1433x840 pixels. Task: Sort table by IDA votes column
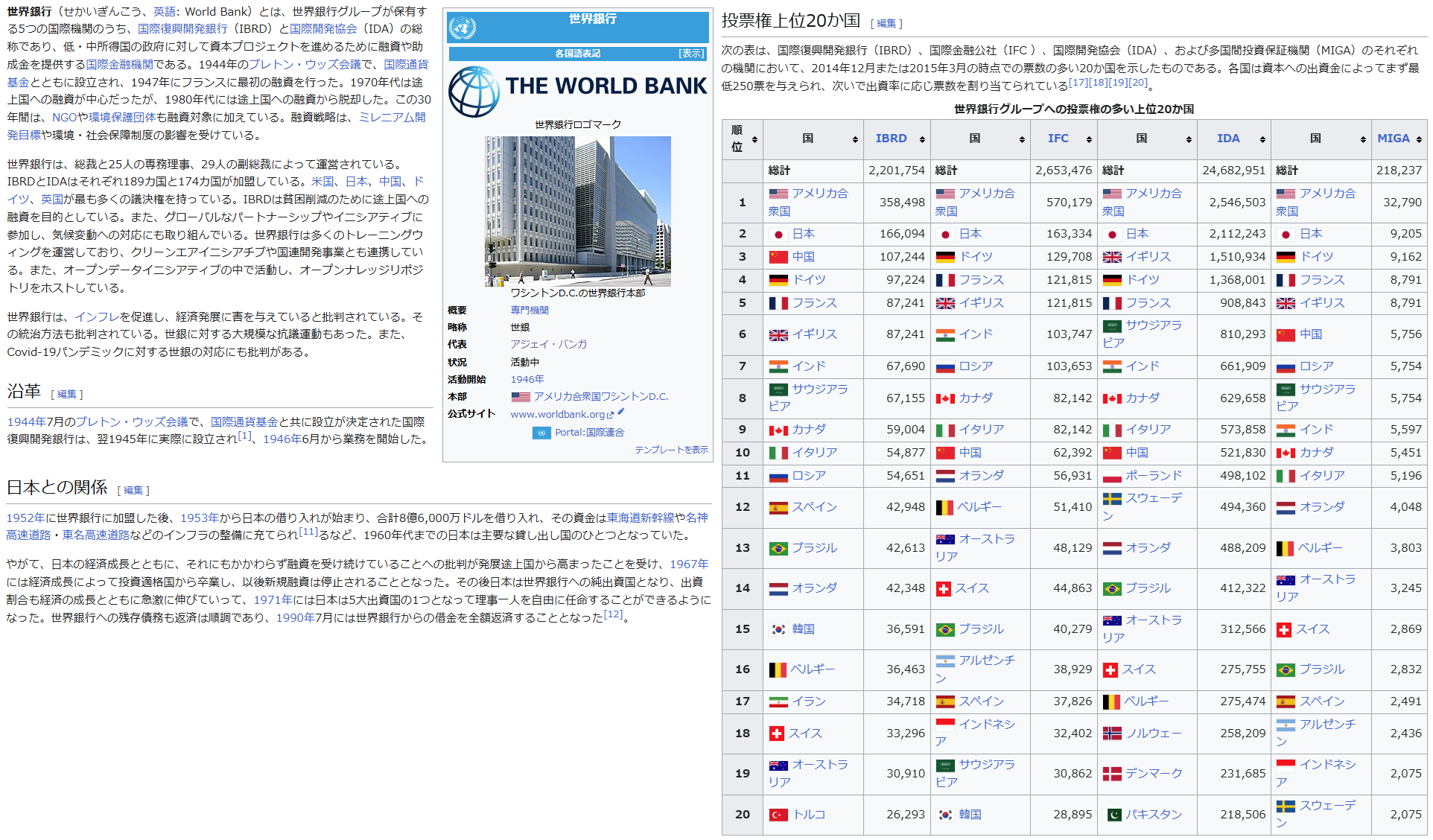click(x=1262, y=139)
